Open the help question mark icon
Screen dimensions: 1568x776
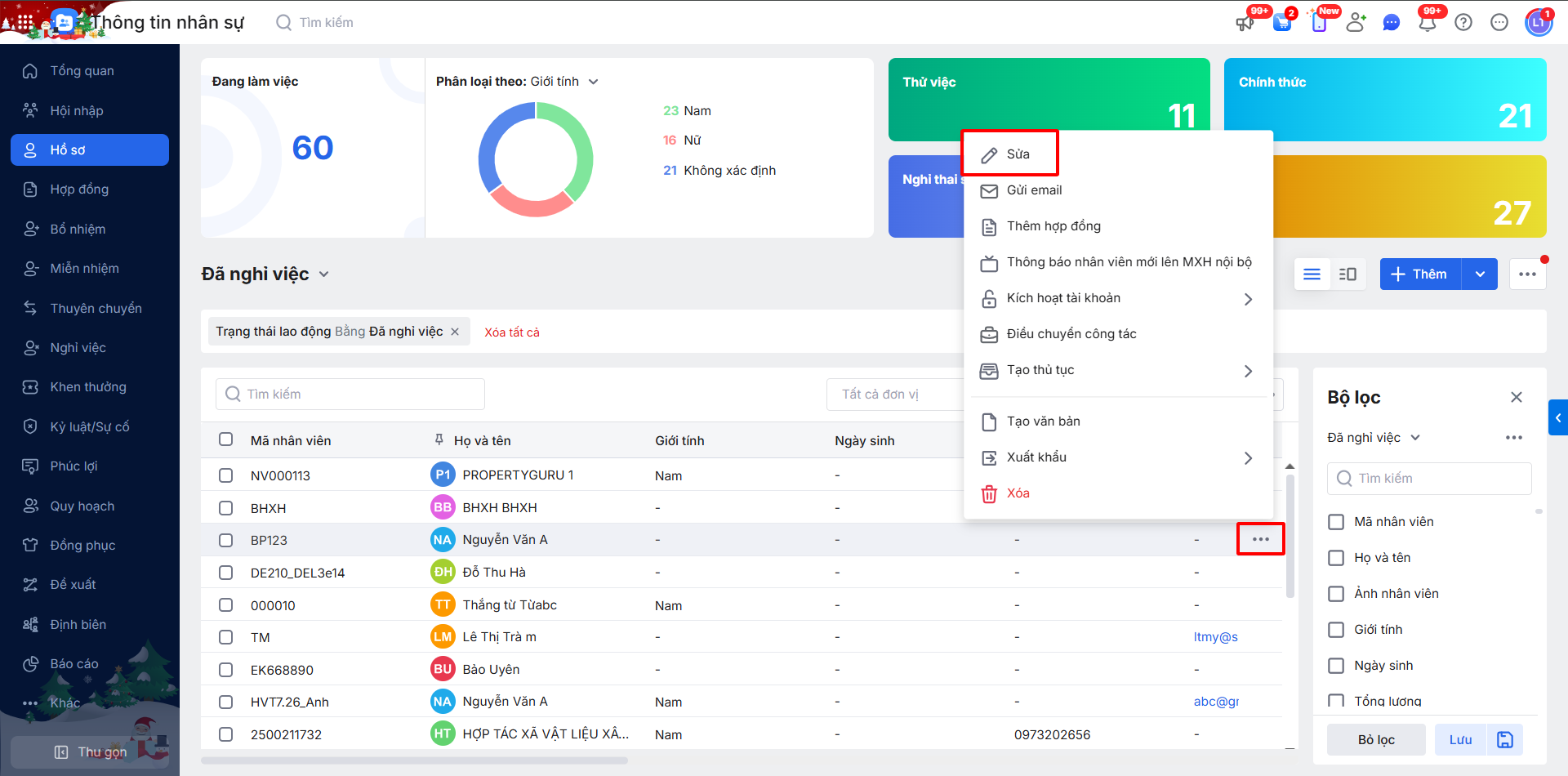click(x=1463, y=22)
